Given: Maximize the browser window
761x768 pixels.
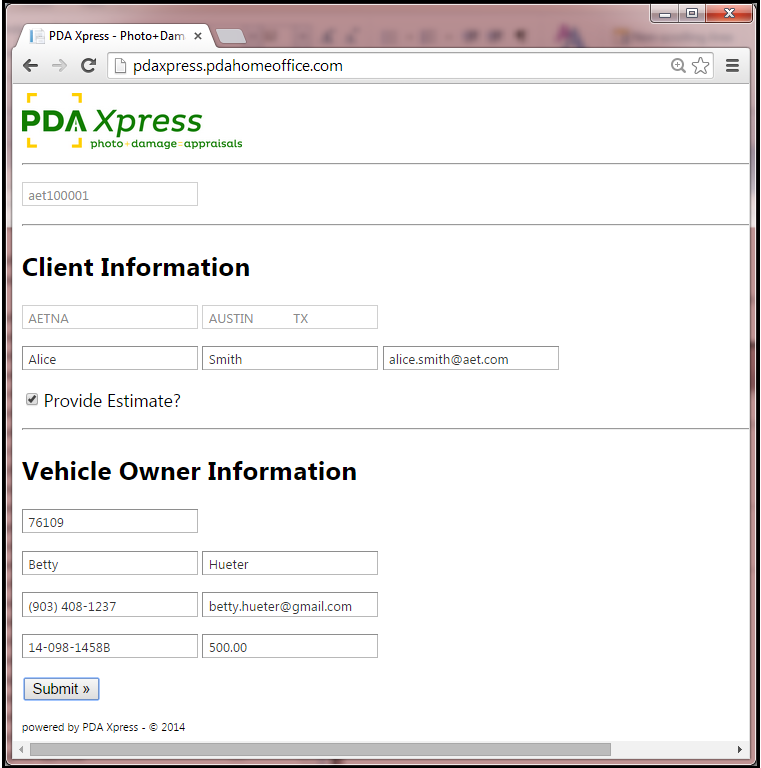Looking at the screenshot, I should (691, 14).
